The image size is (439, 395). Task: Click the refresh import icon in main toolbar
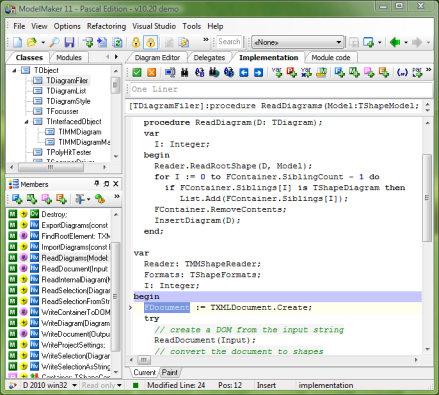[117, 42]
